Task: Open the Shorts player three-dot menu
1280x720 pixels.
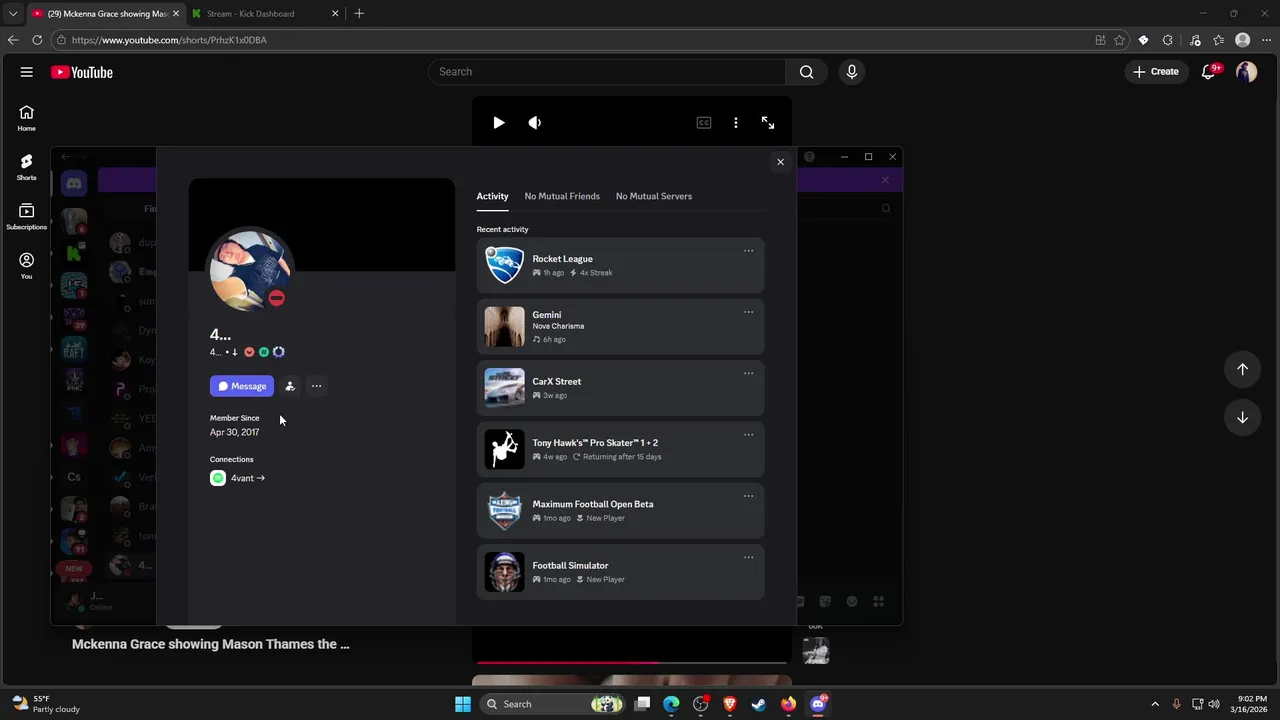Action: [x=736, y=122]
